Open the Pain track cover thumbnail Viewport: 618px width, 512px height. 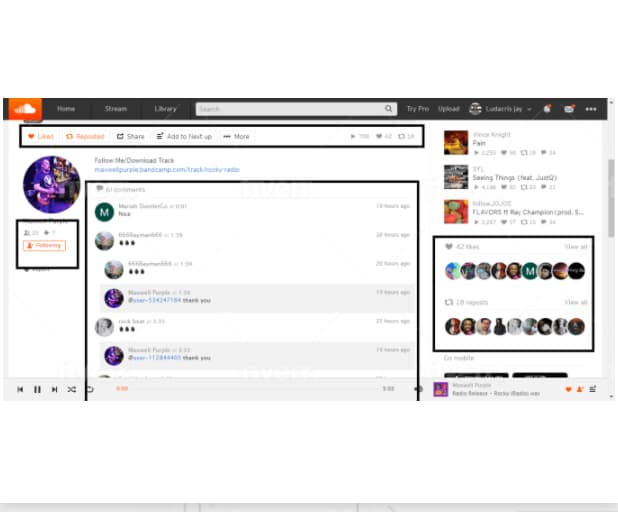pyautogui.click(x=456, y=143)
